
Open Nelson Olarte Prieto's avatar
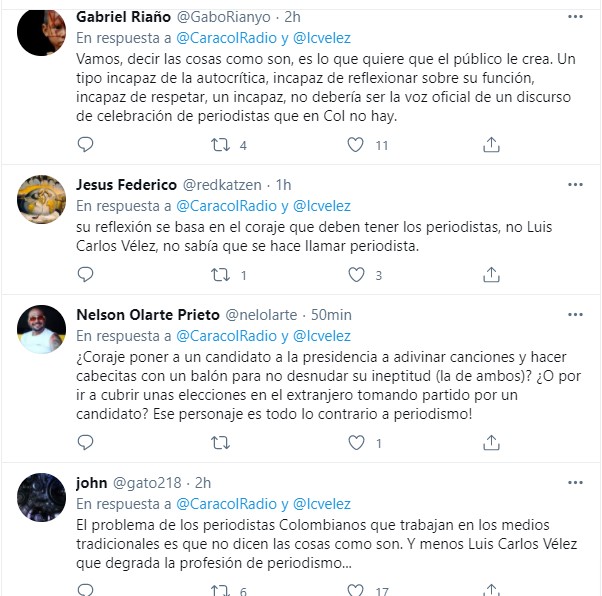[x=42, y=328]
